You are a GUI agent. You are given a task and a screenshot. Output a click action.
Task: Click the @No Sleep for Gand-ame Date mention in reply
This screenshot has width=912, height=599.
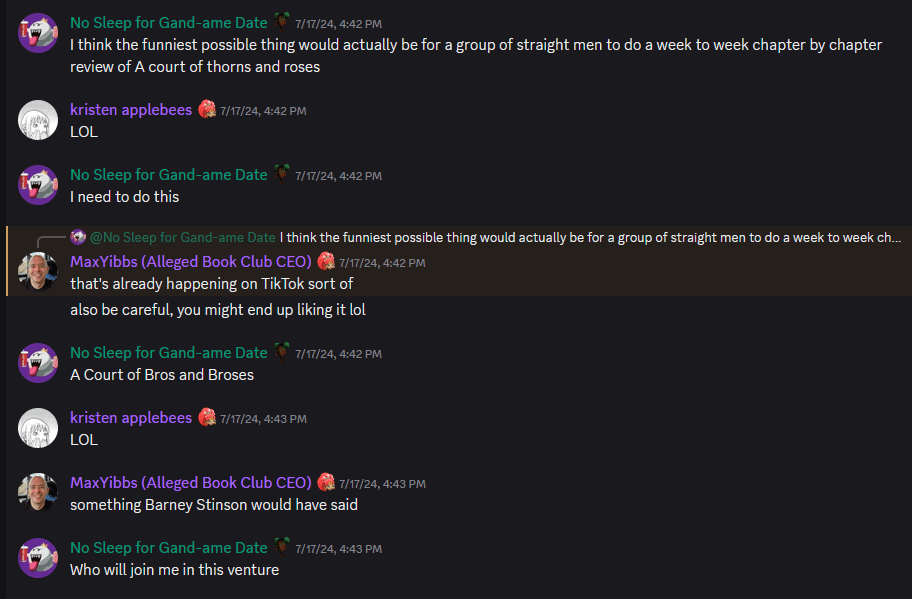[x=182, y=237]
